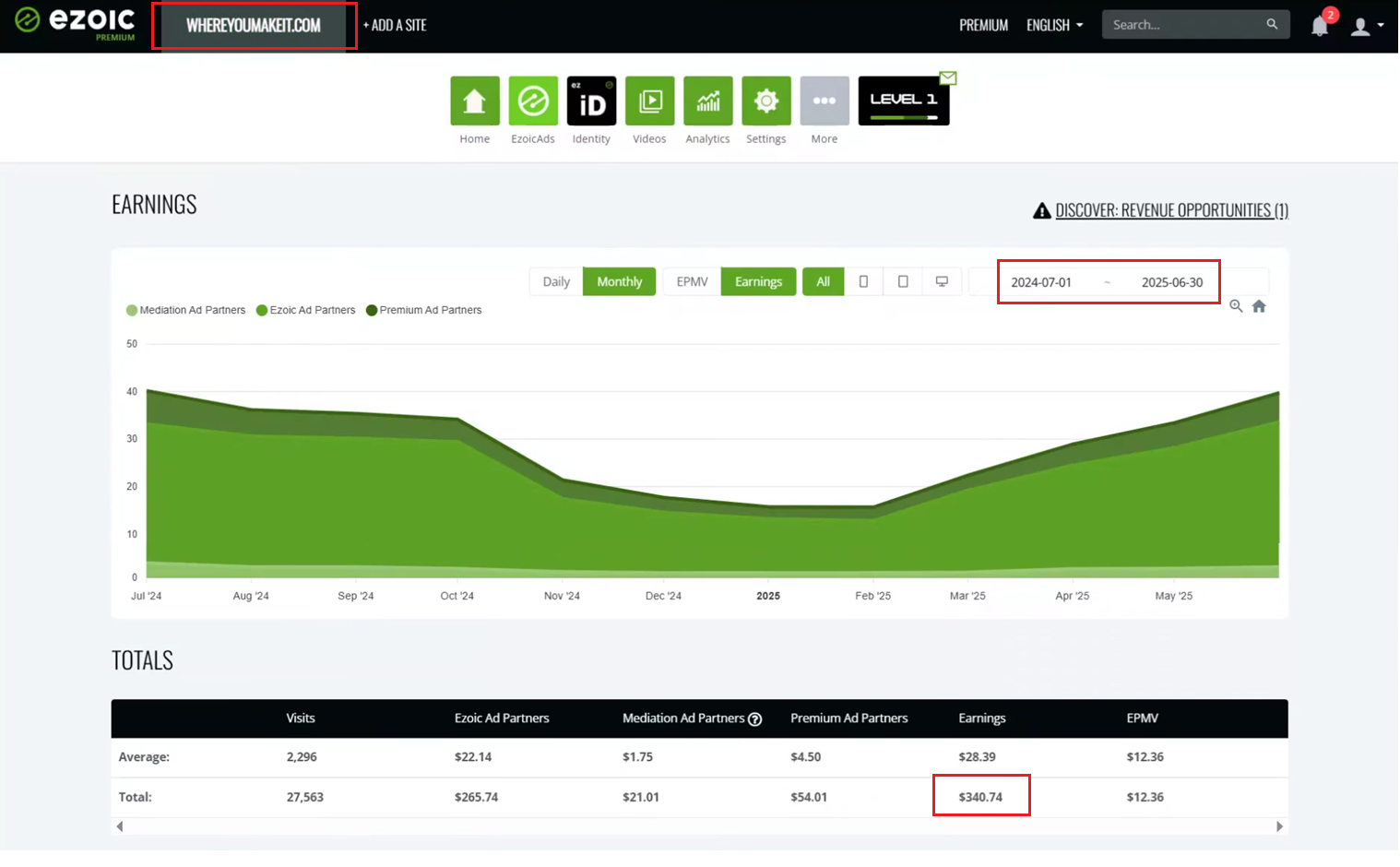
Task: Show EPMV in the chart
Action: point(693,281)
